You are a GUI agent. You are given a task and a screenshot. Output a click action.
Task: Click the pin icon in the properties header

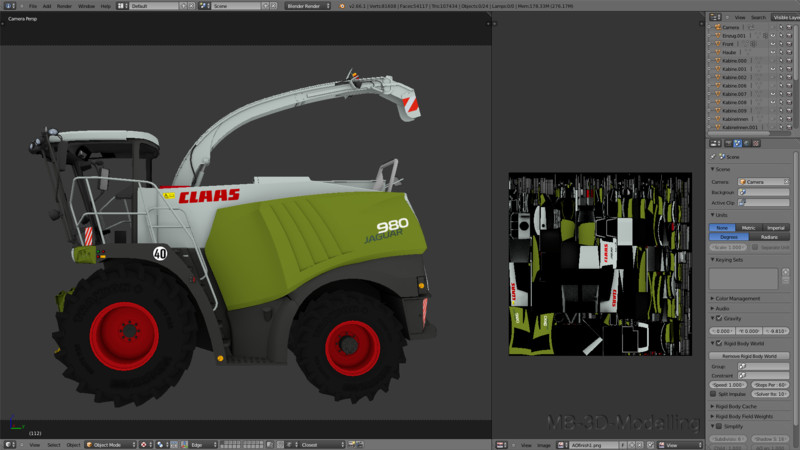(x=713, y=157)
